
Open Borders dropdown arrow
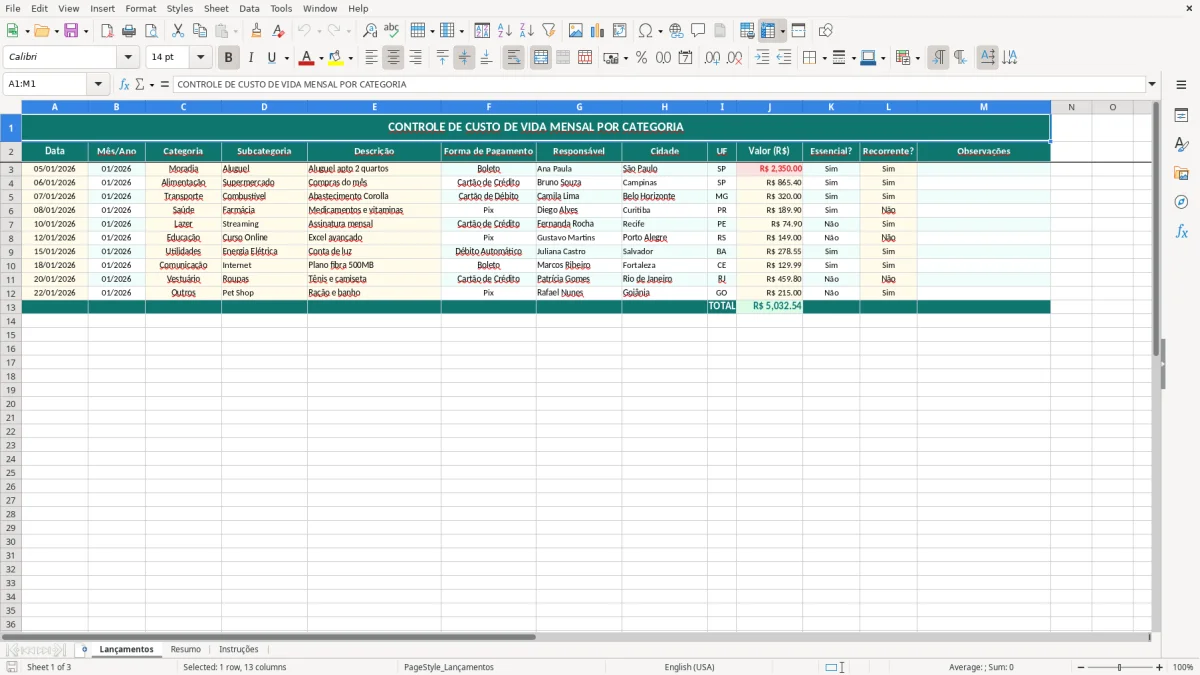point(824,58)
